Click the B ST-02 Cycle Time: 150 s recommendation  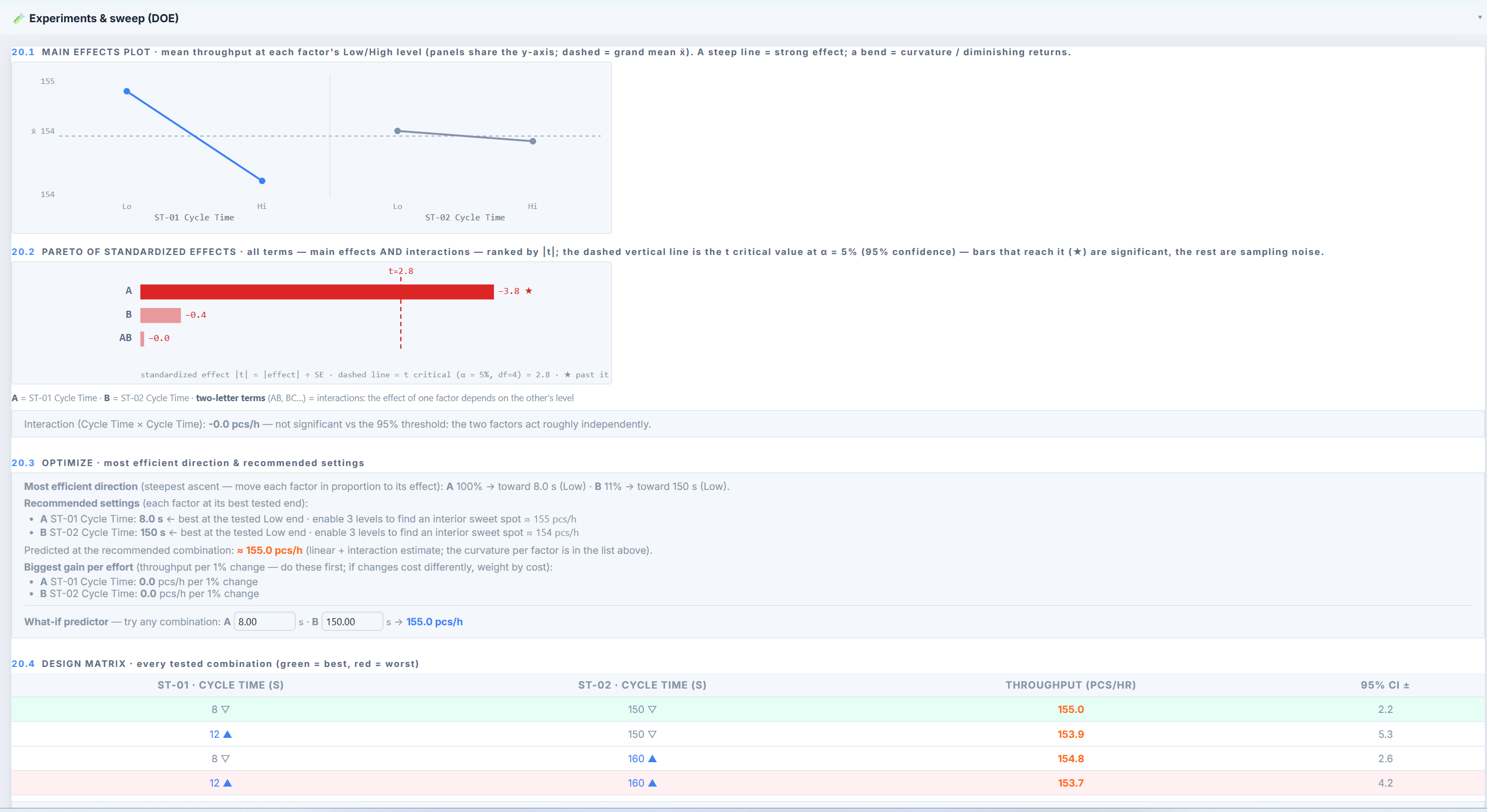(309, 532)
